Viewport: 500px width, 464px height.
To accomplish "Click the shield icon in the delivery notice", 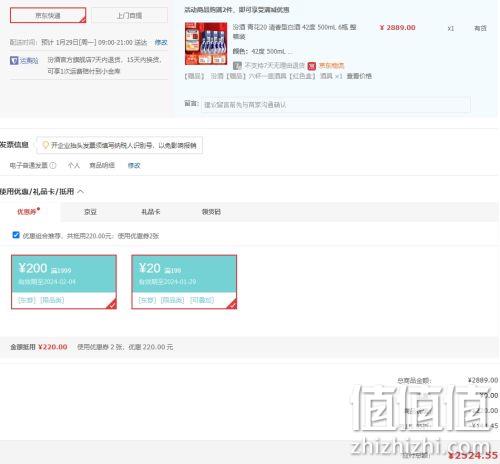I will pyautogui.click(x=14, y=60).
